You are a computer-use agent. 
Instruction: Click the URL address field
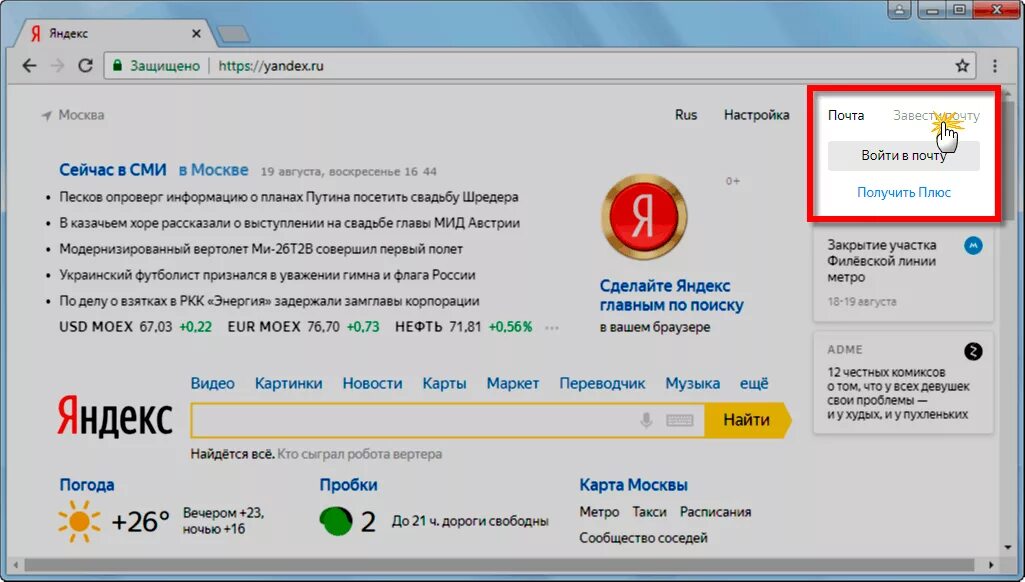click(539, 65)
